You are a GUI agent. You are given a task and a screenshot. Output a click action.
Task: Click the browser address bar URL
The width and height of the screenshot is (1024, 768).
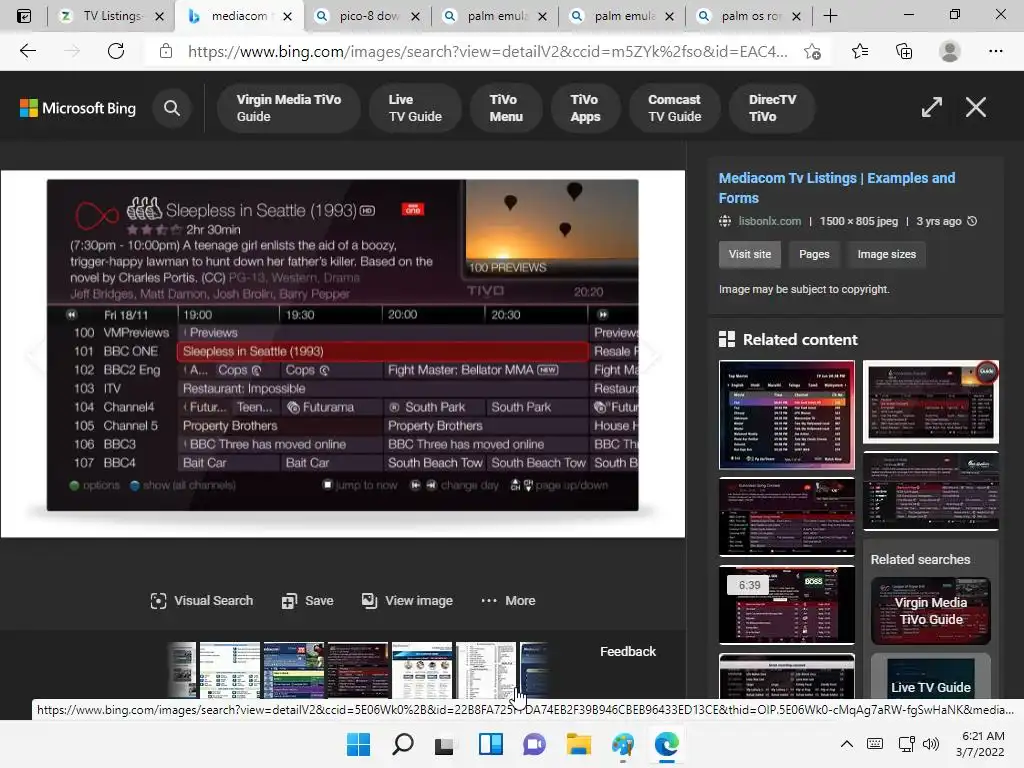tap(487, 51)
